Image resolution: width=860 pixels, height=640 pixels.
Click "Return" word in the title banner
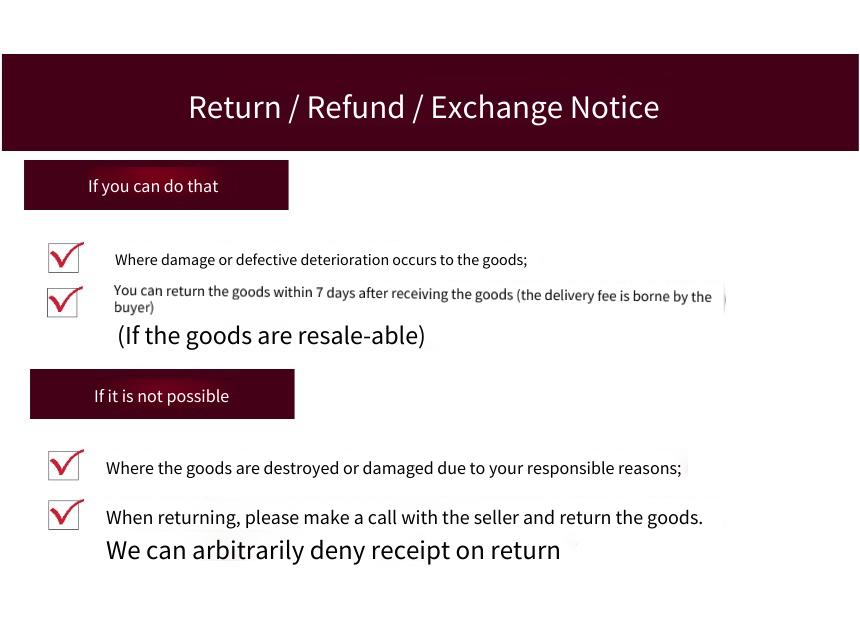tap(235, 107)
